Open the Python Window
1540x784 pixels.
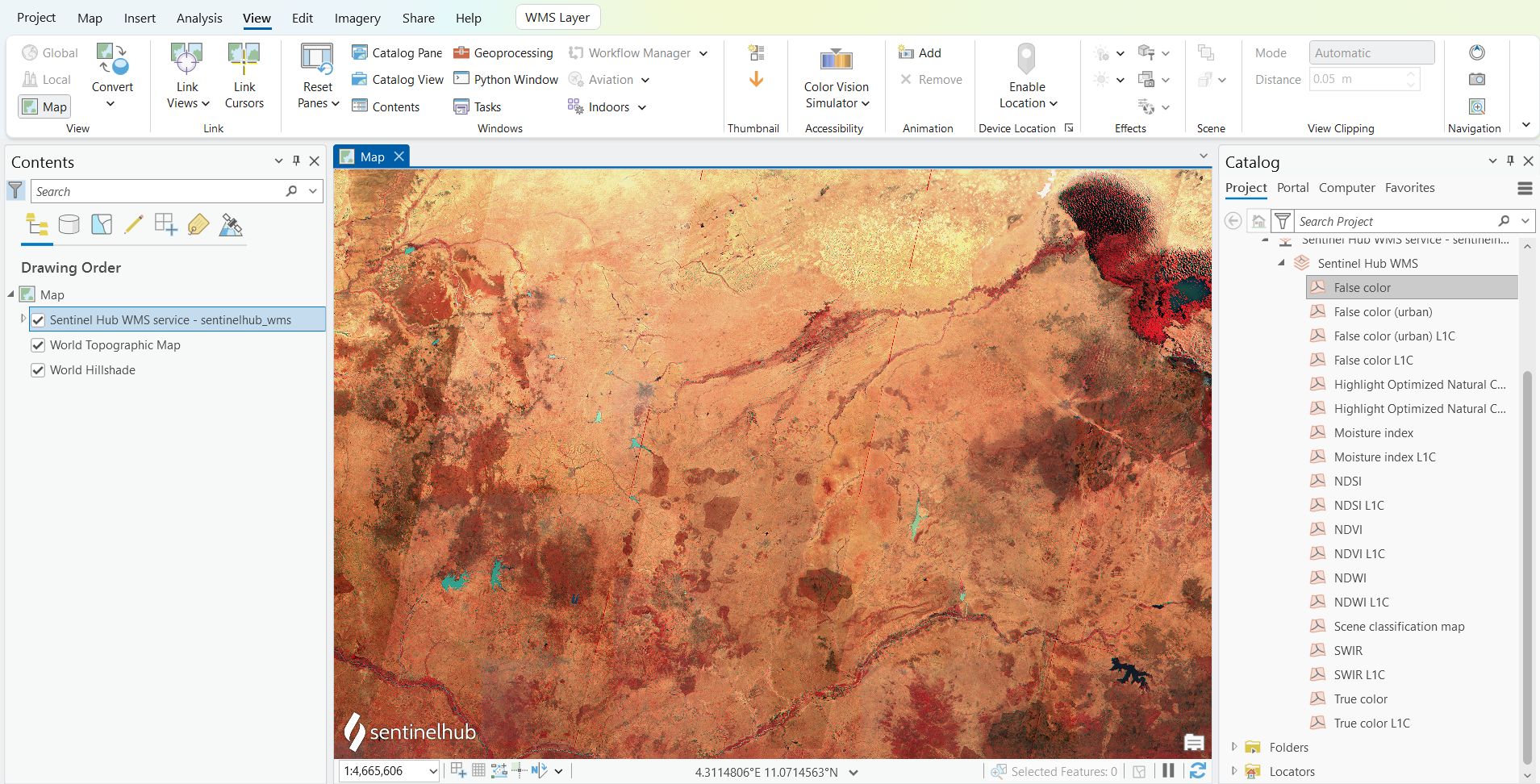click(x=506, y=79)
